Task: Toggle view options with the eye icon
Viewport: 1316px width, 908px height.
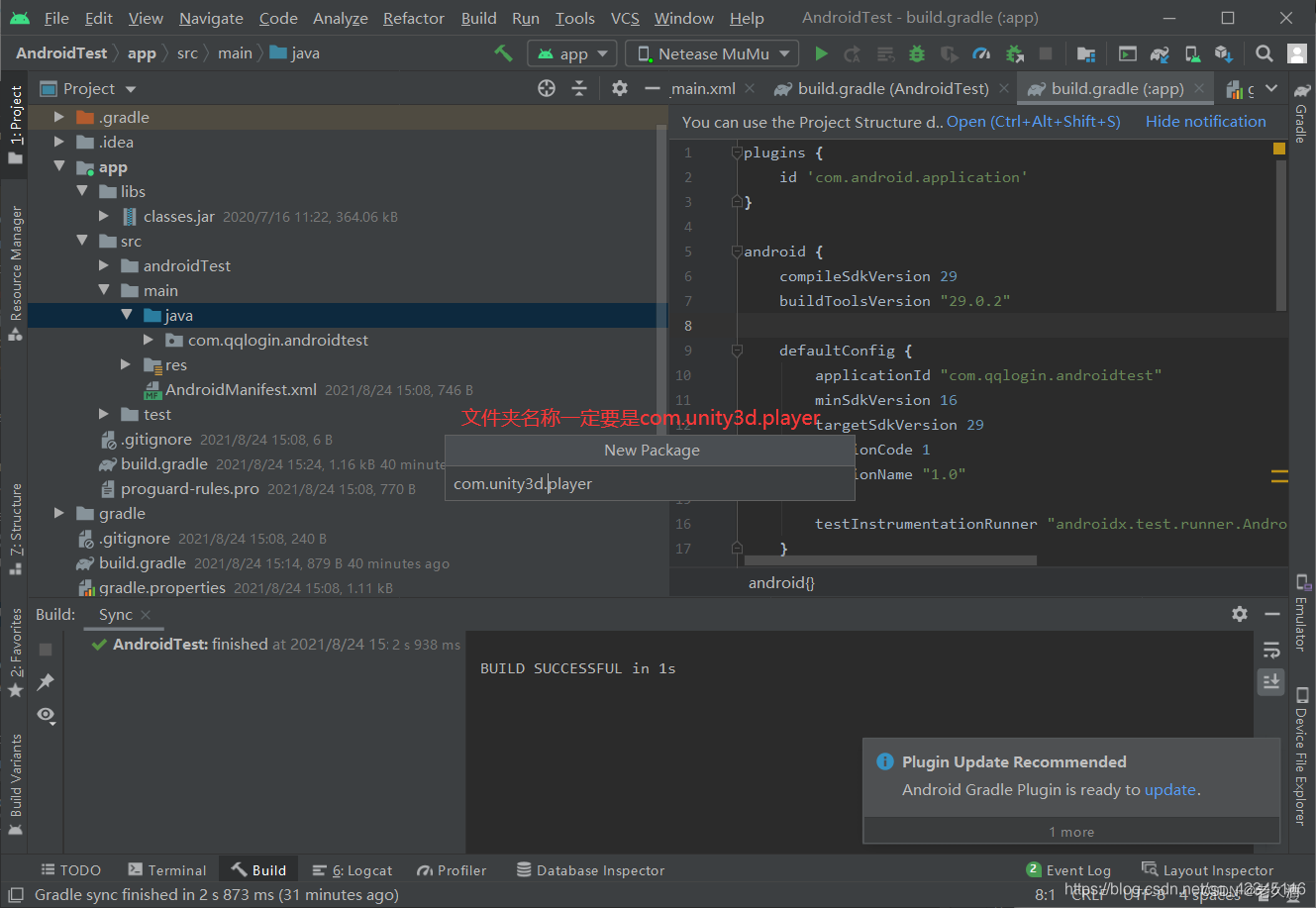Action: pyautogui.click(x=46, y=715)
